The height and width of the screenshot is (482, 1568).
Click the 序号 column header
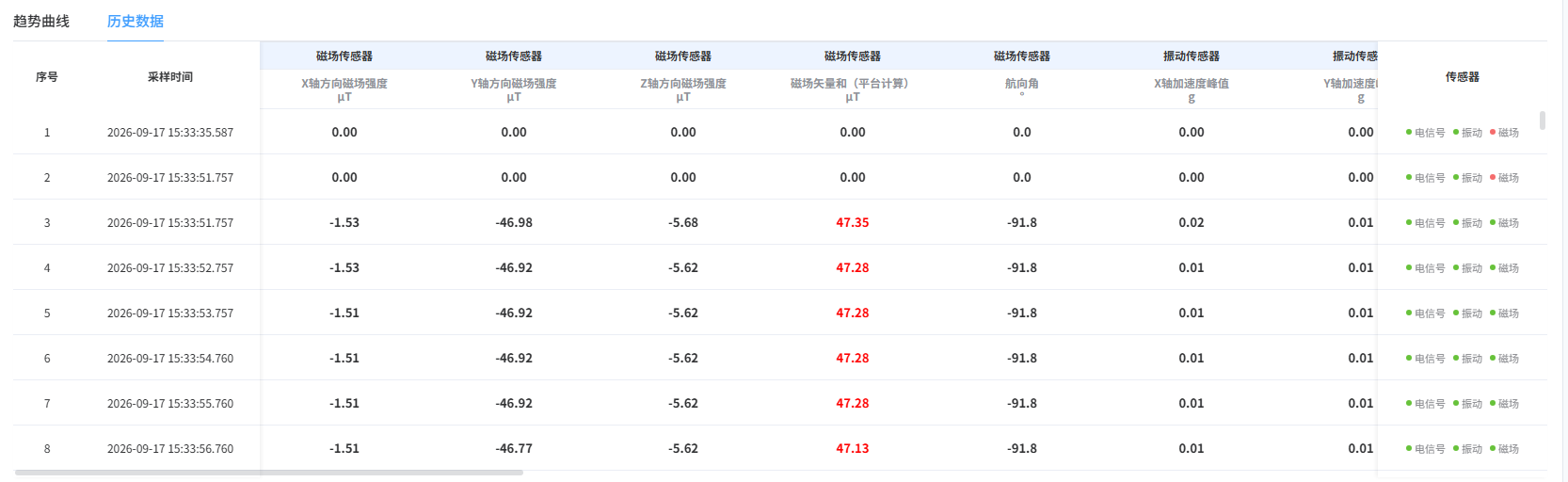point(47,77)
